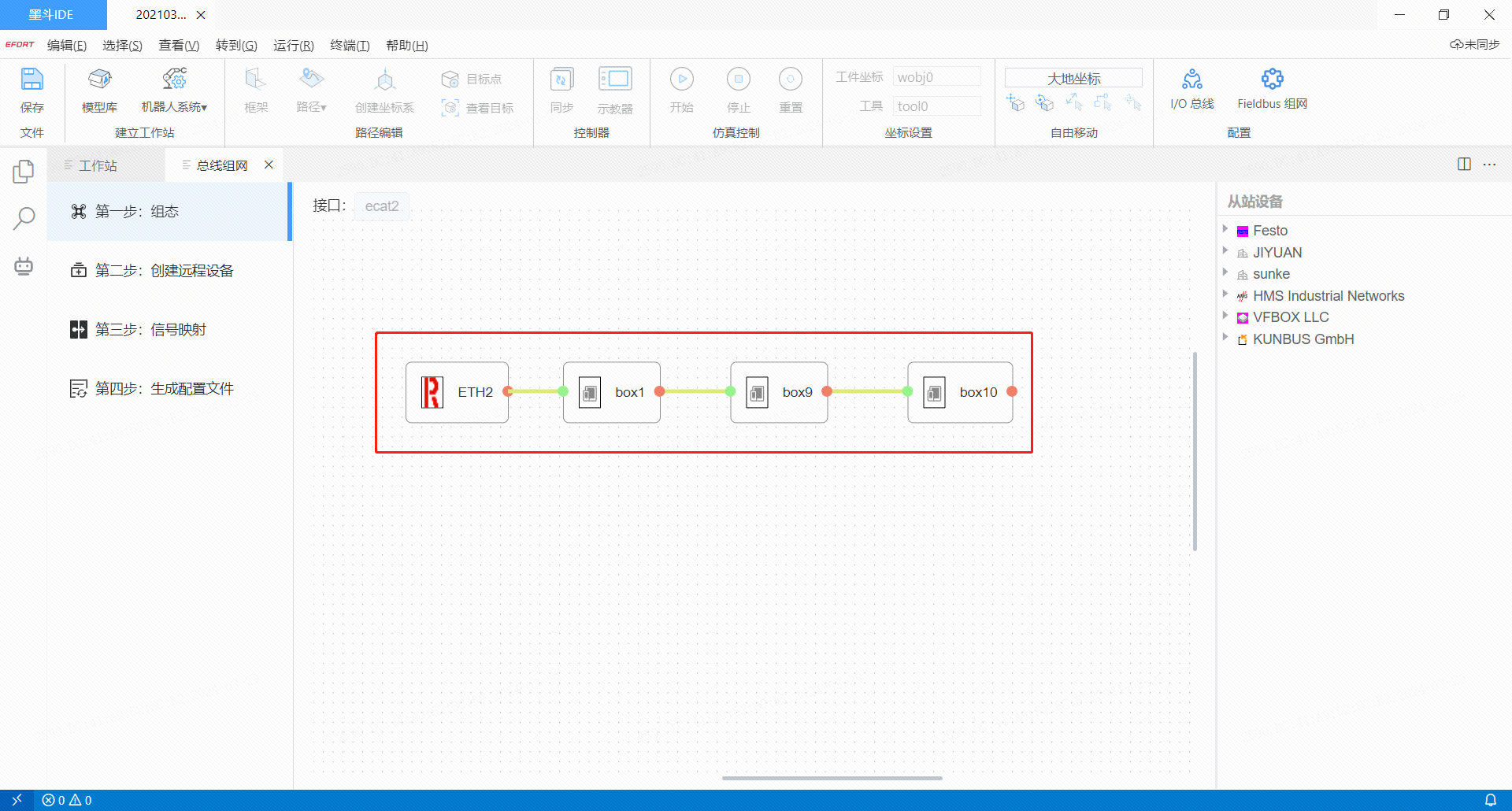This screenshot has height=811, width=1512.
Task: Open the Model Library (模型库)
Action: [99, 80]
